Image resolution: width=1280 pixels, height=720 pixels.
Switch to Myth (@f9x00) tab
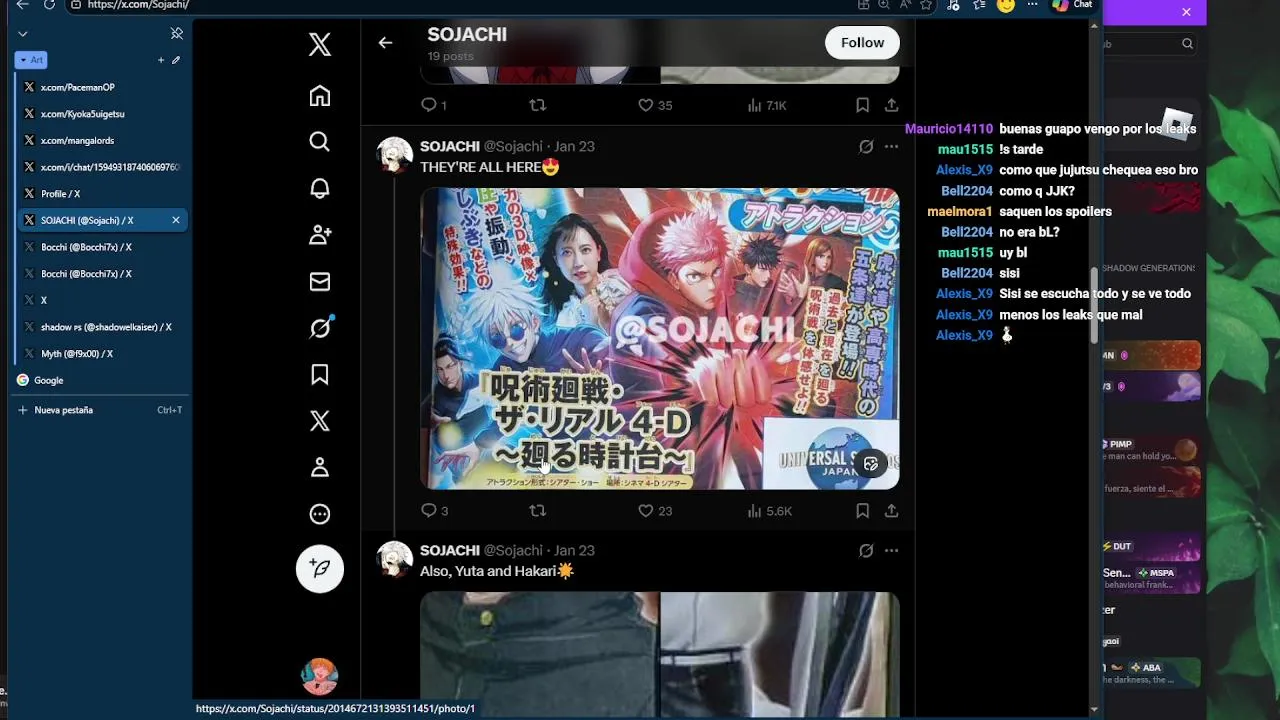[x=101, y=354]
